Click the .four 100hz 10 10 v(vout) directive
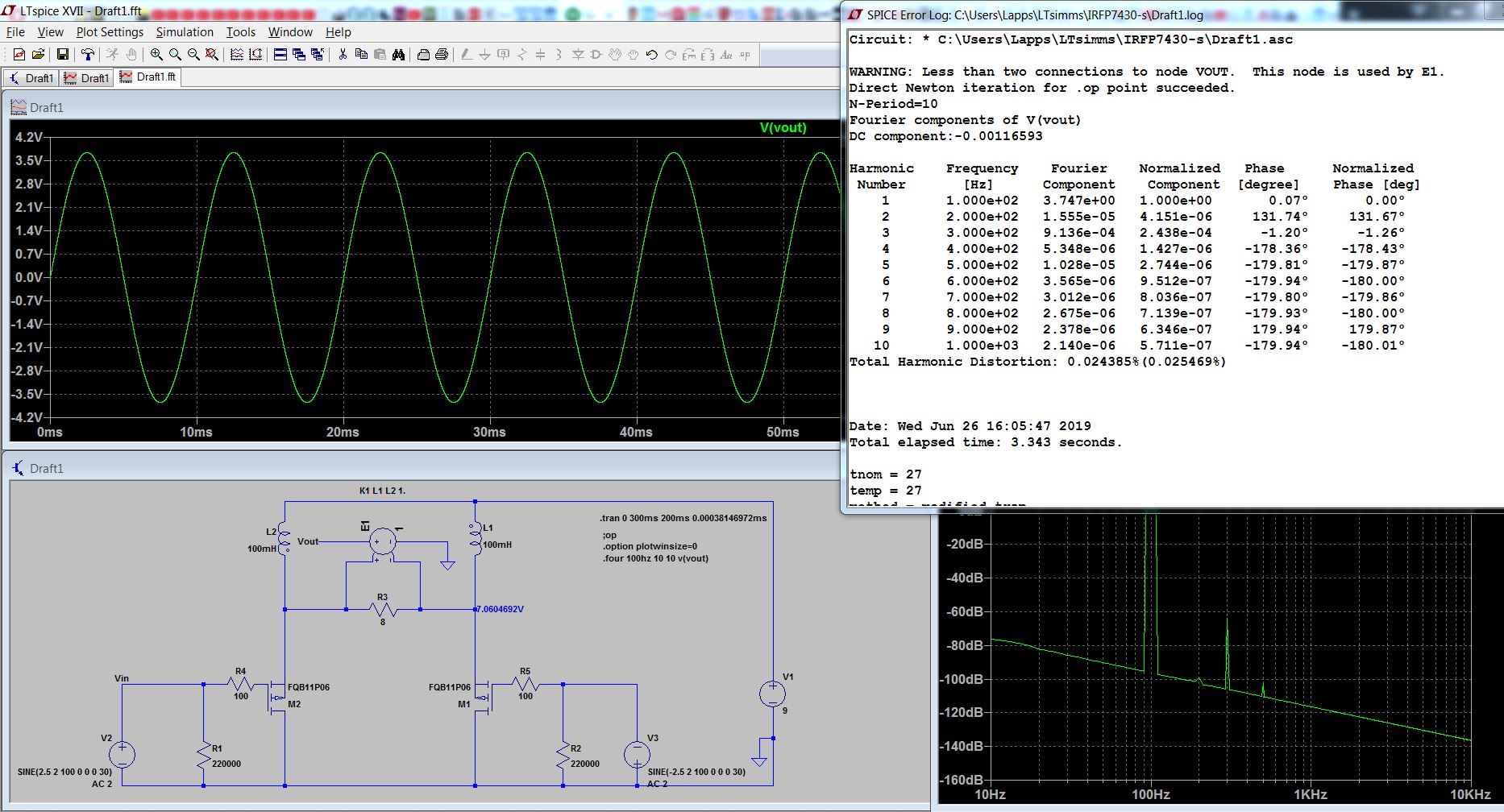 point(655,558)
